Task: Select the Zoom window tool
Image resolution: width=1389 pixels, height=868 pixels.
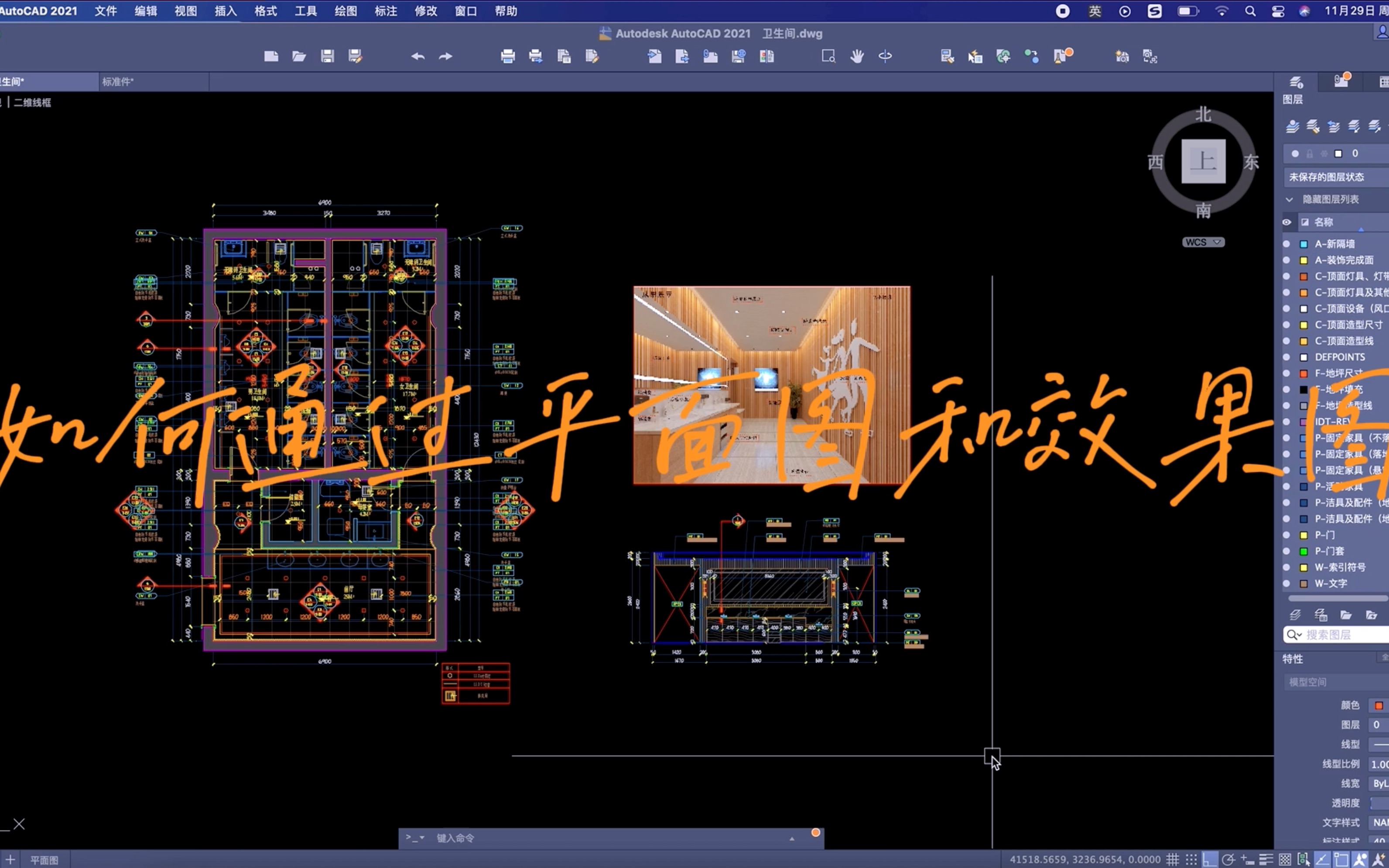Action: [x=828, y=56]
